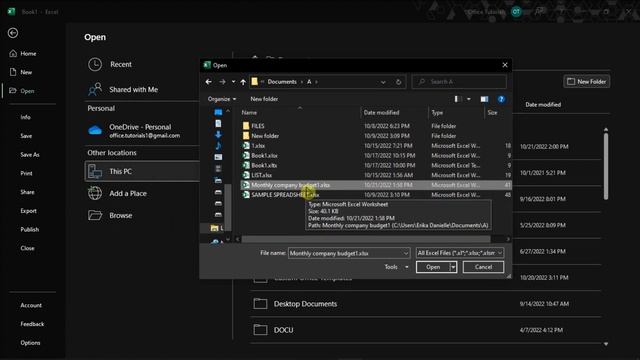Toggle the preview pane icon in the dialog toolbar

pyautogui.click(x=484, y=99)
